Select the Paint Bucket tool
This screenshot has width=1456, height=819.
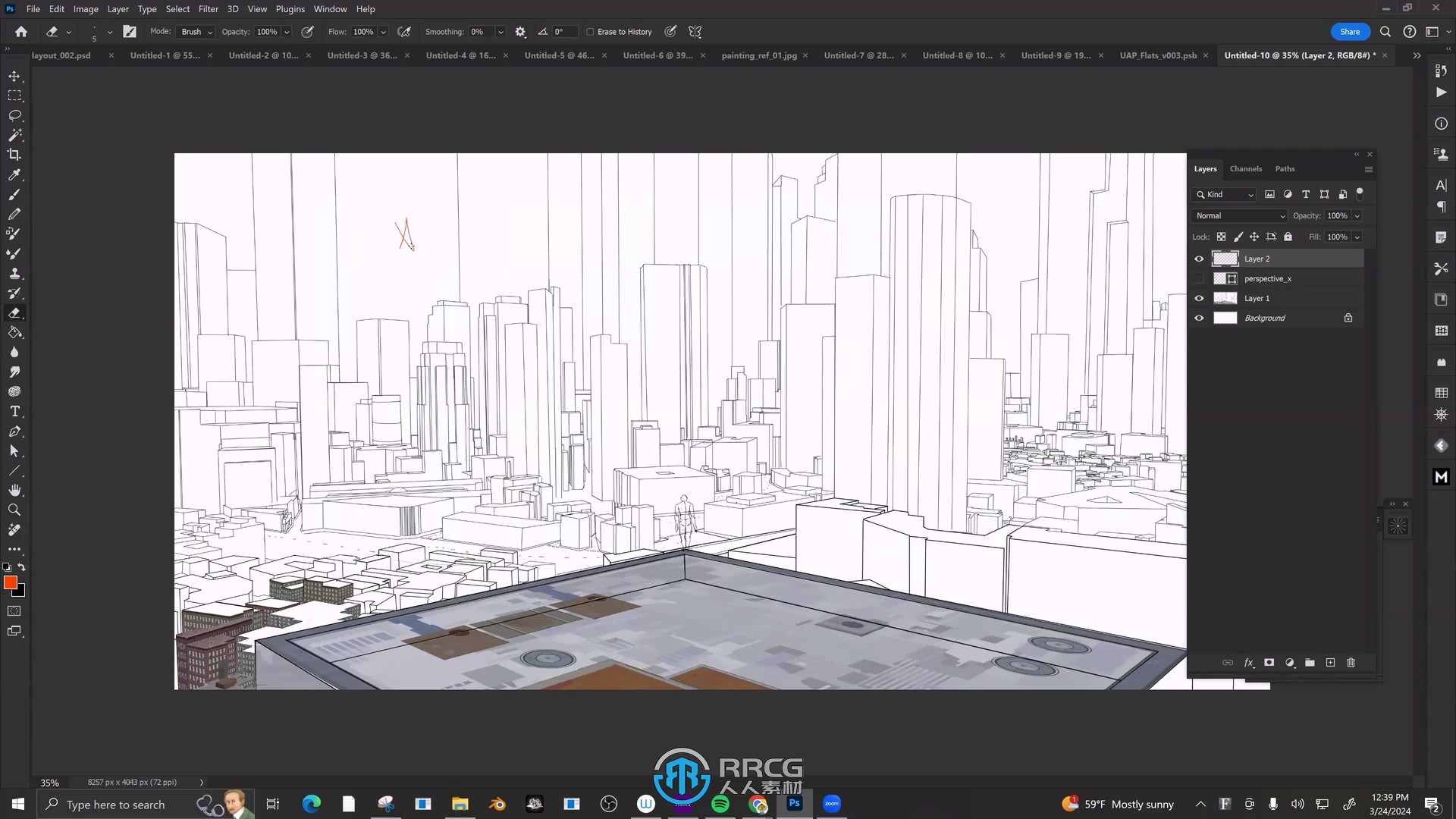click(14, 332)
